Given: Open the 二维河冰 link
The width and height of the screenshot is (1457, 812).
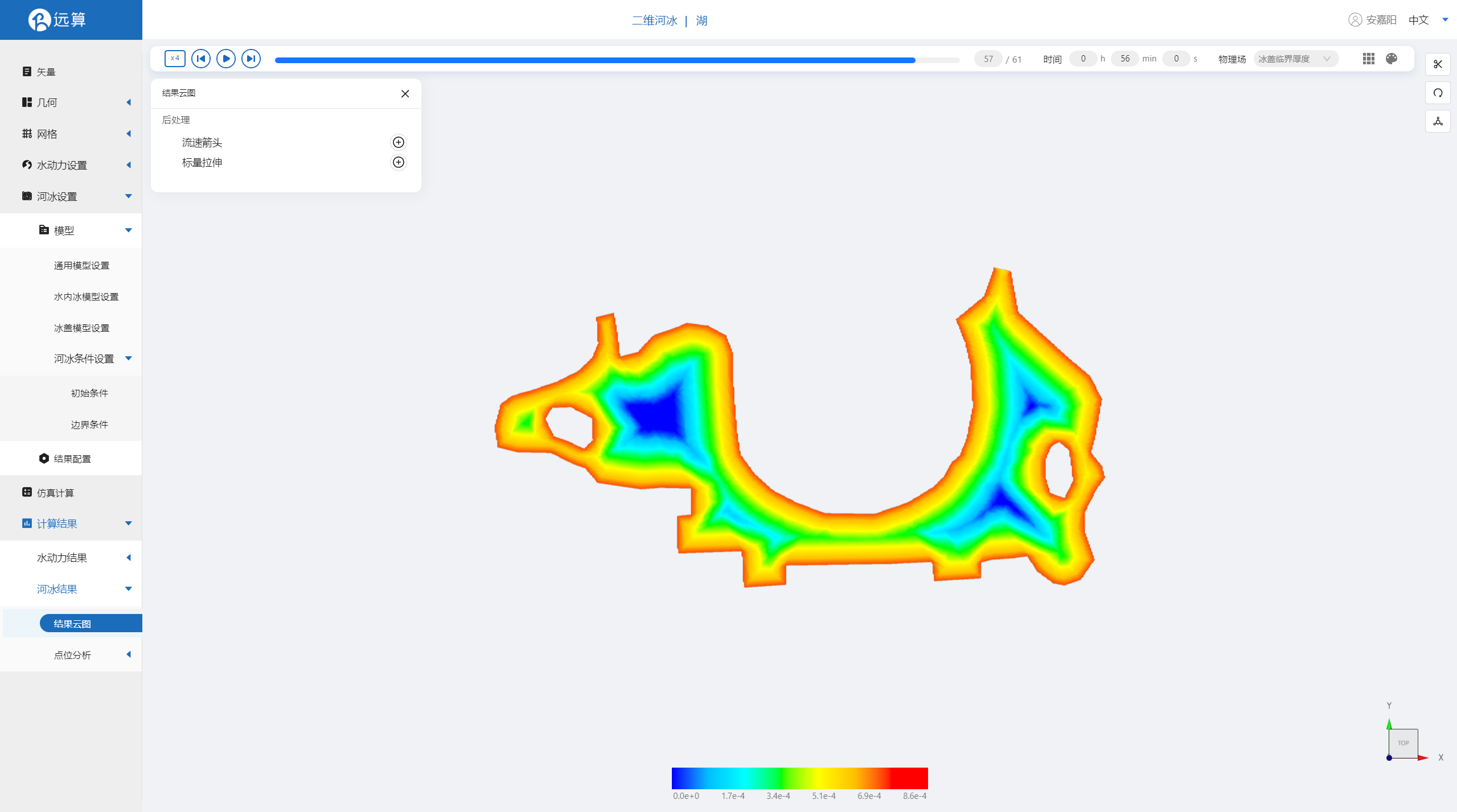Looking at the screenshot, I should coord(654,21).
